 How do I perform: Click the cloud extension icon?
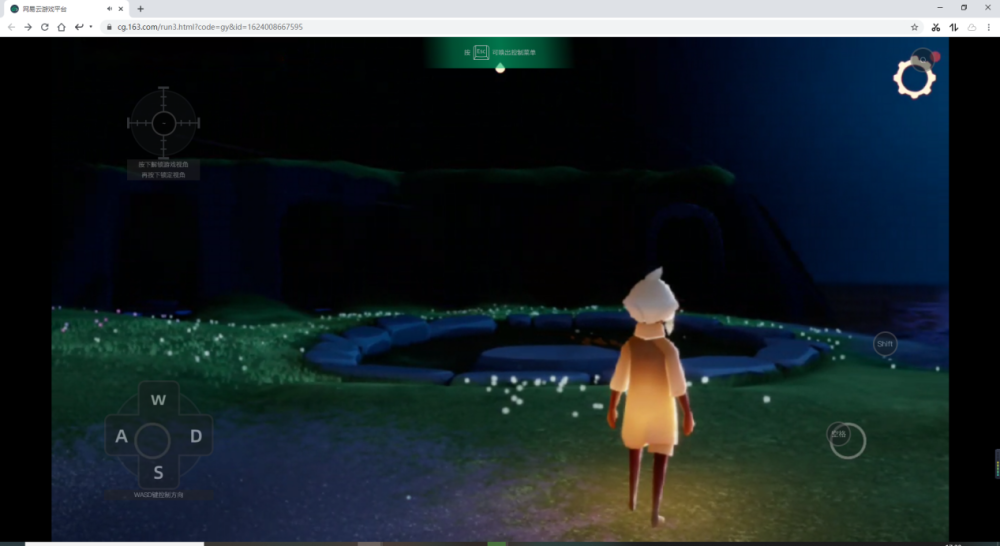coord(971,27)
